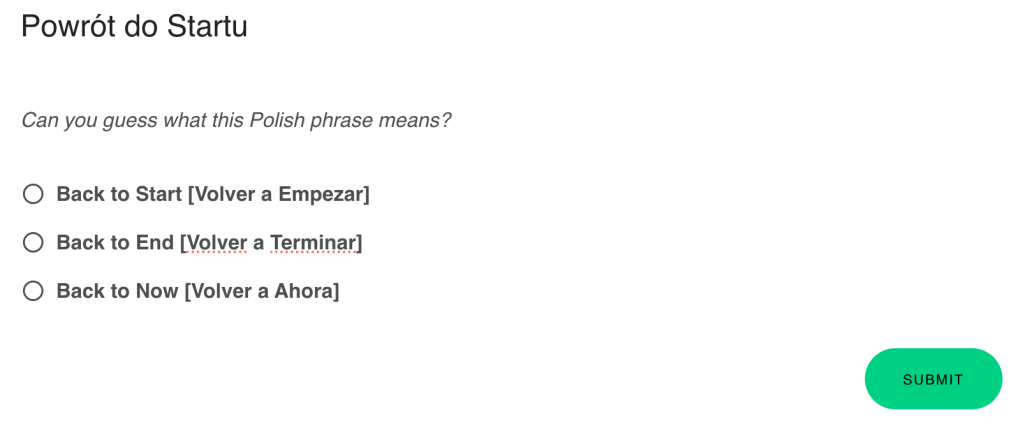Click the 'Can you guess' question text

point(236,121)
